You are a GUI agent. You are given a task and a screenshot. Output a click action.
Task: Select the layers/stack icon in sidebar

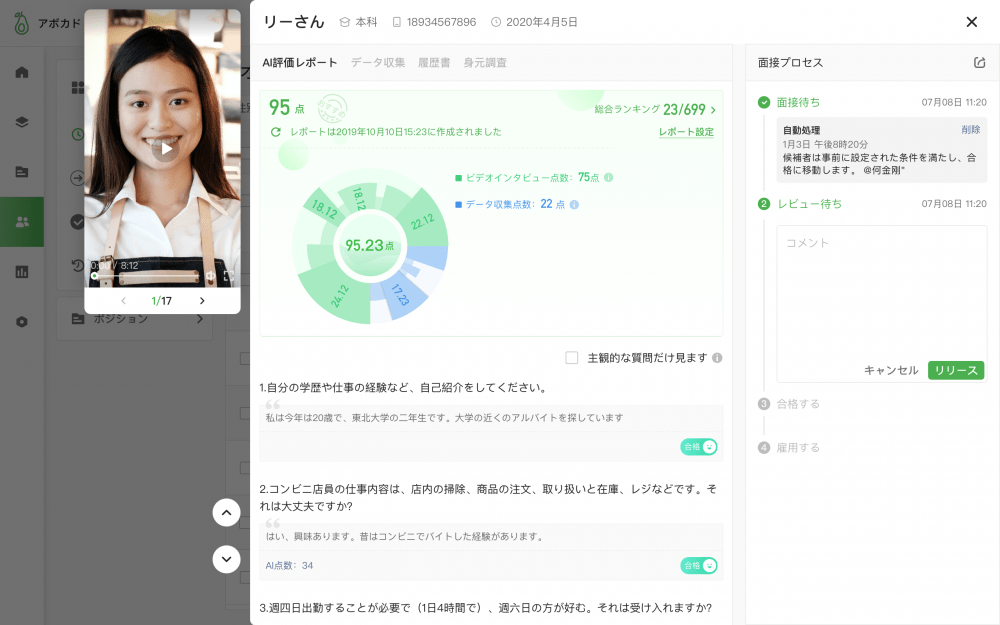pyautogui.click(x=21, y=122)
